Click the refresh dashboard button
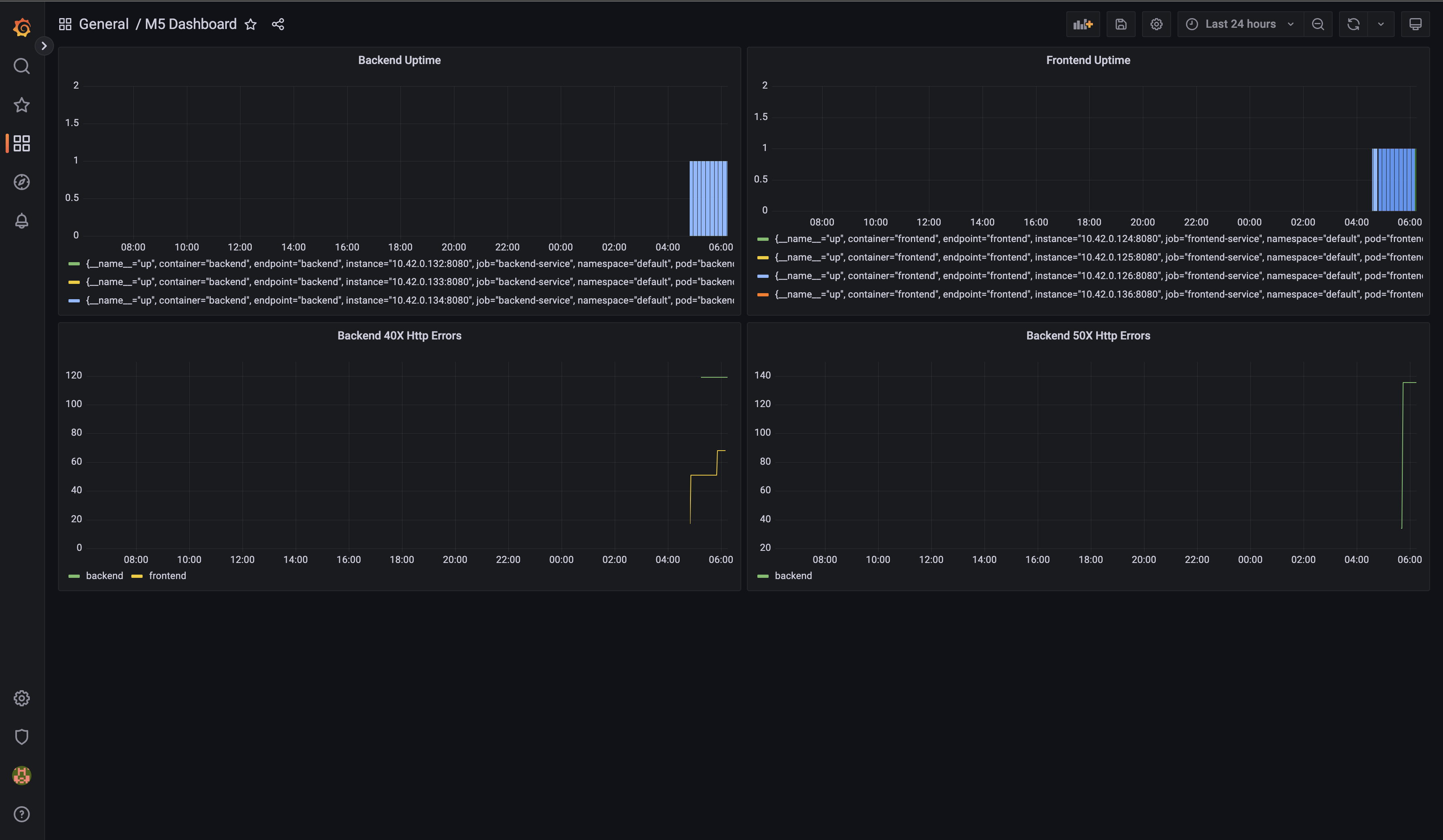1443x840 pixels. click(x=1353, y=24)
